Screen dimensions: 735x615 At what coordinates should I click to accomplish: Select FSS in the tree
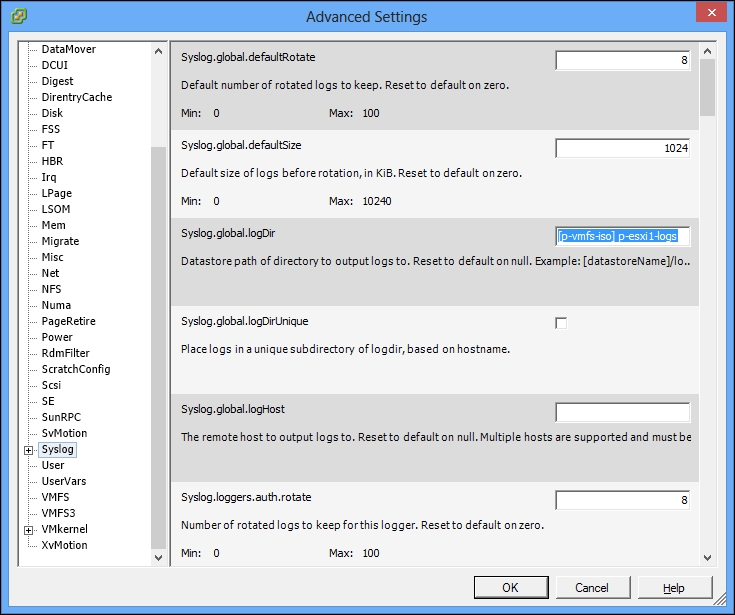(x=51, y=129)
